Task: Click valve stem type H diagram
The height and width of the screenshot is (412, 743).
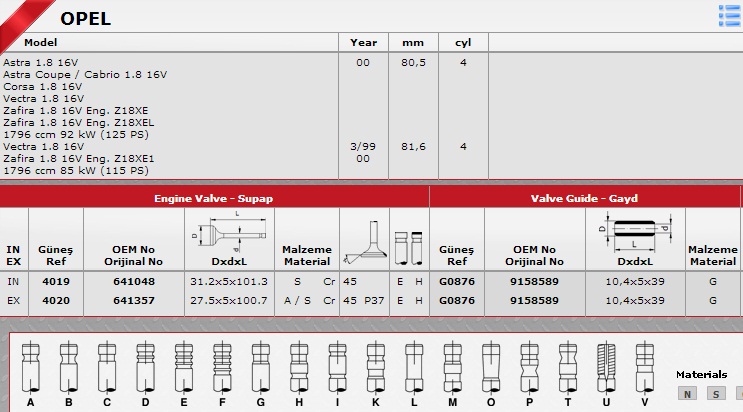Action: (297, 367)
